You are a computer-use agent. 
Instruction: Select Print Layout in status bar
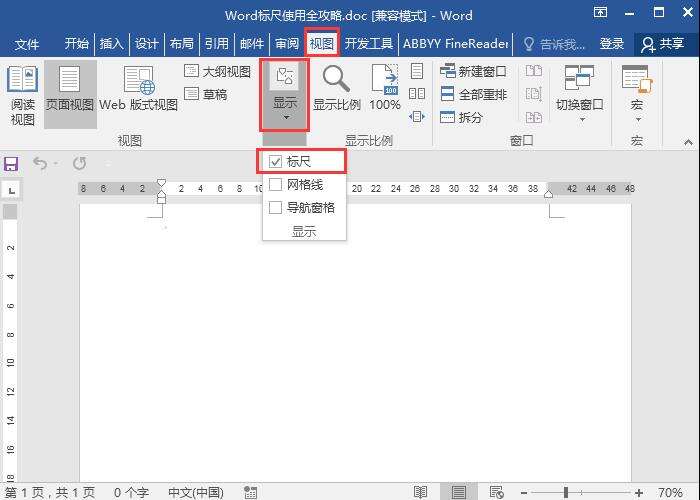(458, 492)
